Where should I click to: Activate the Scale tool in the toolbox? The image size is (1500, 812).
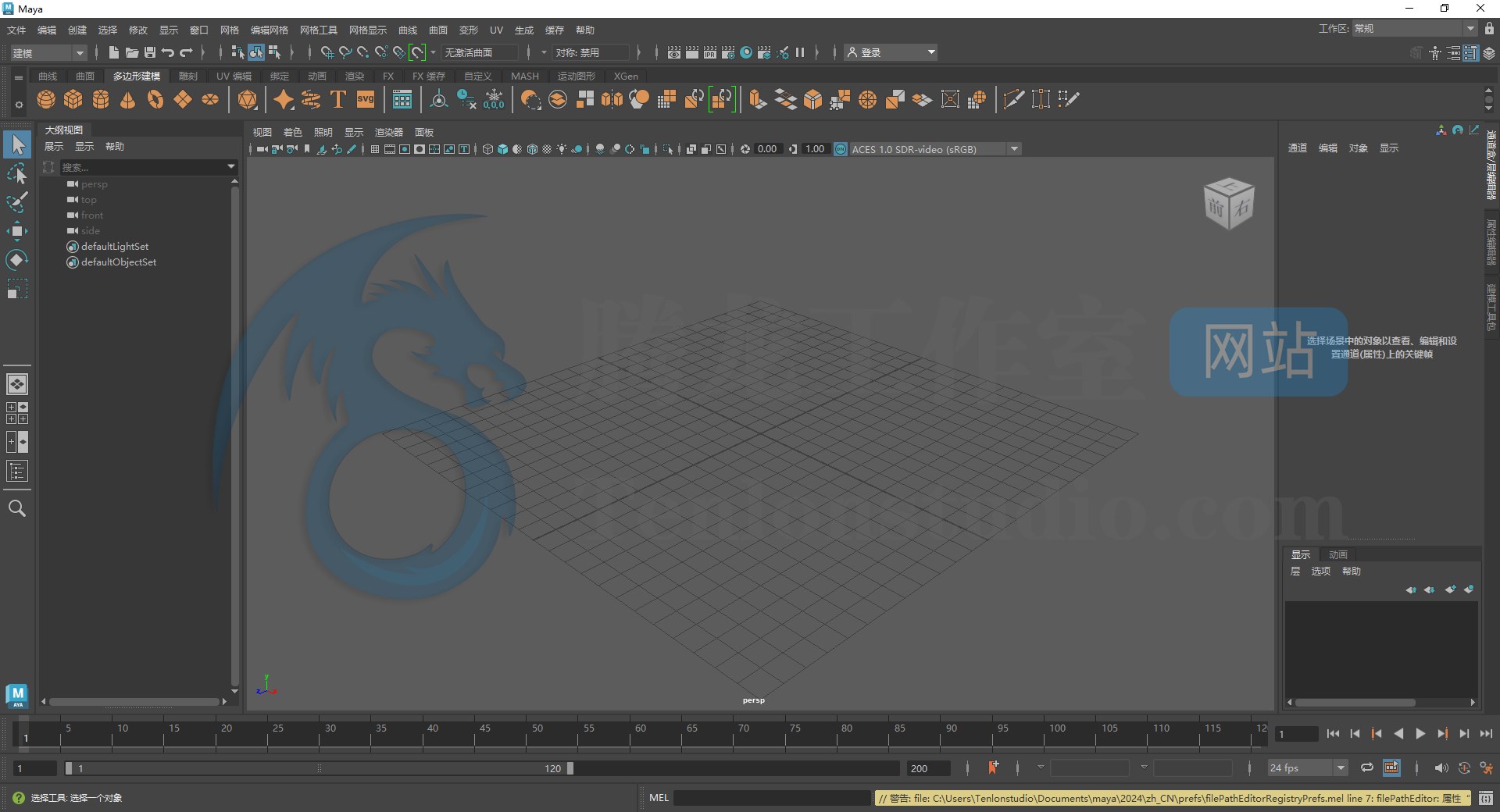pos(17,289)
